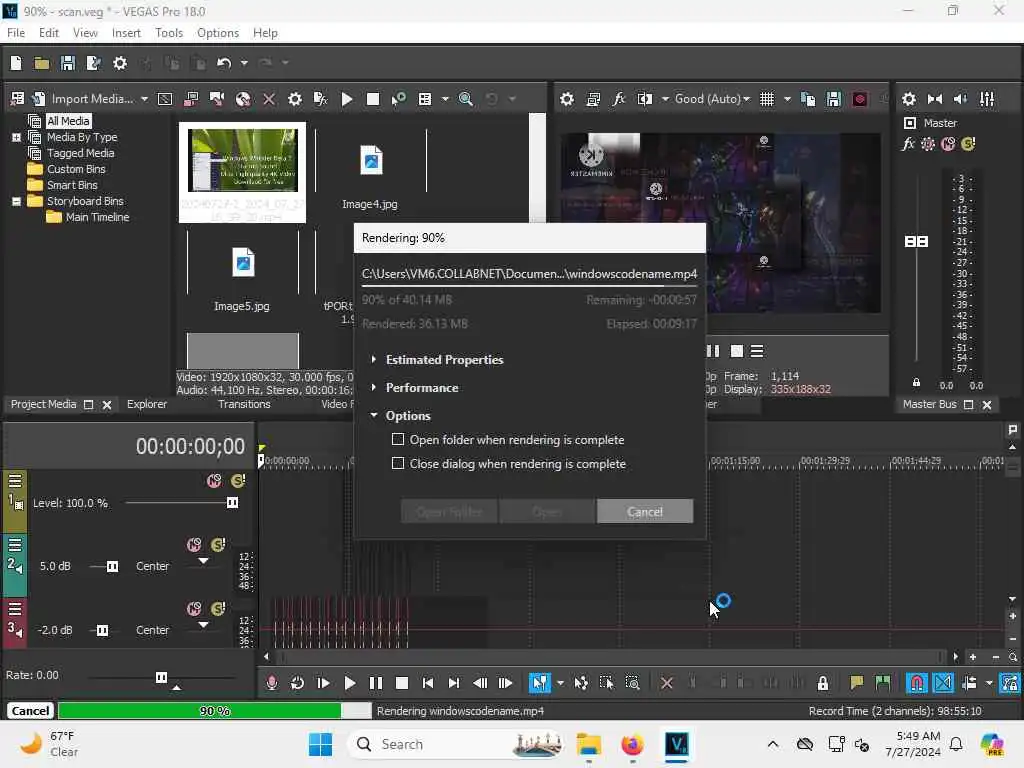Select the Image4.jpg media item

pyautogui.click(x=370, y=170)
